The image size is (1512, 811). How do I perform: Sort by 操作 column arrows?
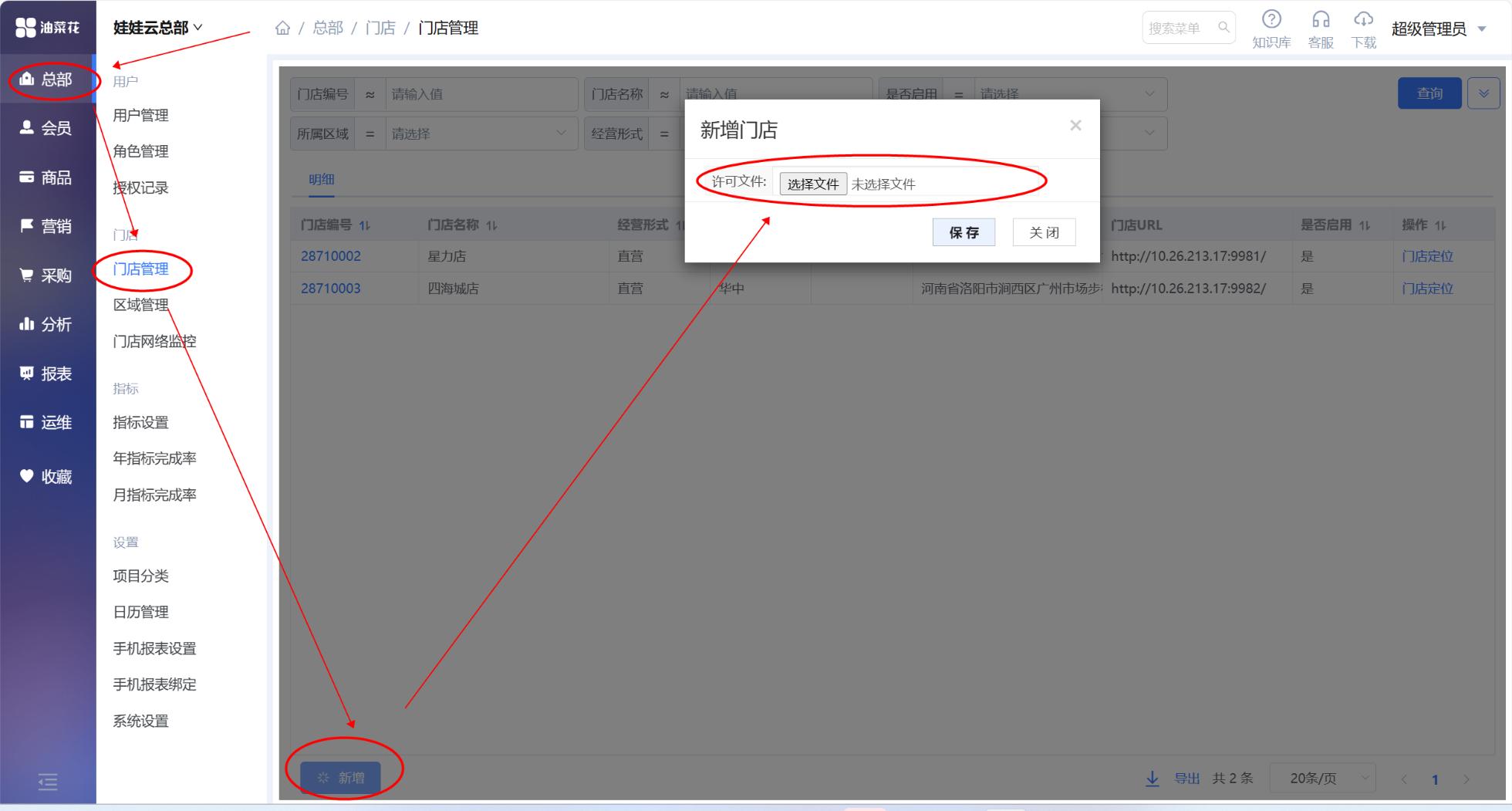1440,225
